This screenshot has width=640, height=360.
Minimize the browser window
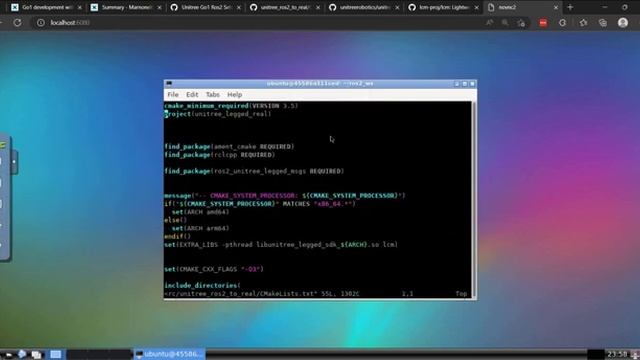point(604,7)
